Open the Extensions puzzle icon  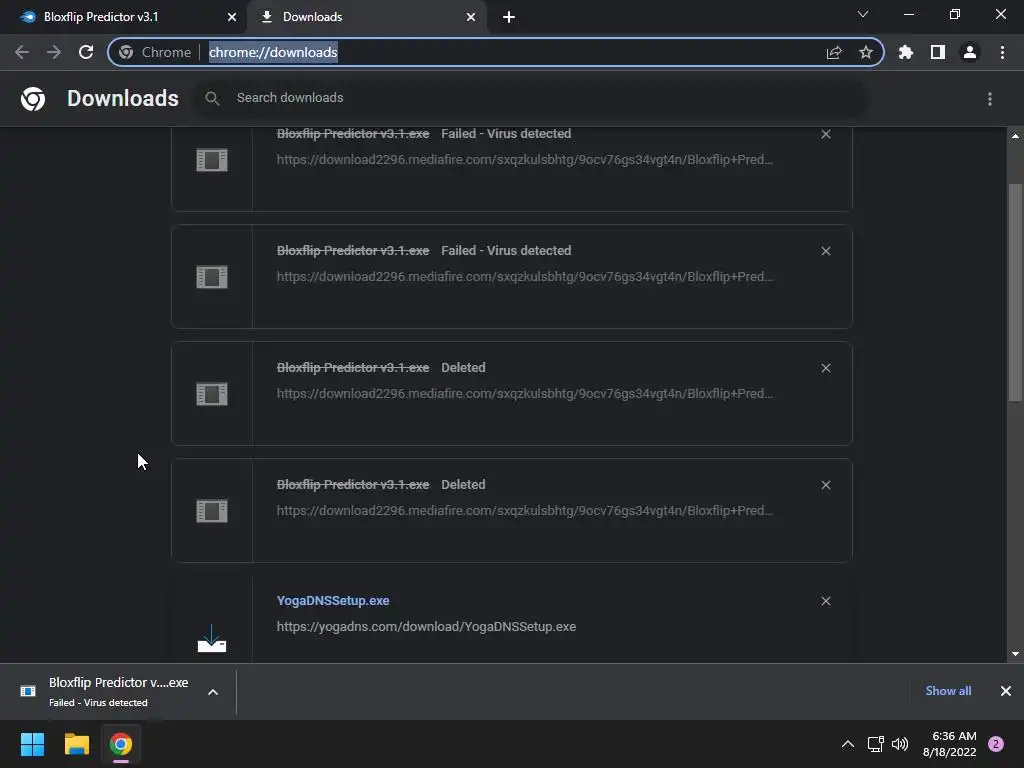click(x=905, y=52)
